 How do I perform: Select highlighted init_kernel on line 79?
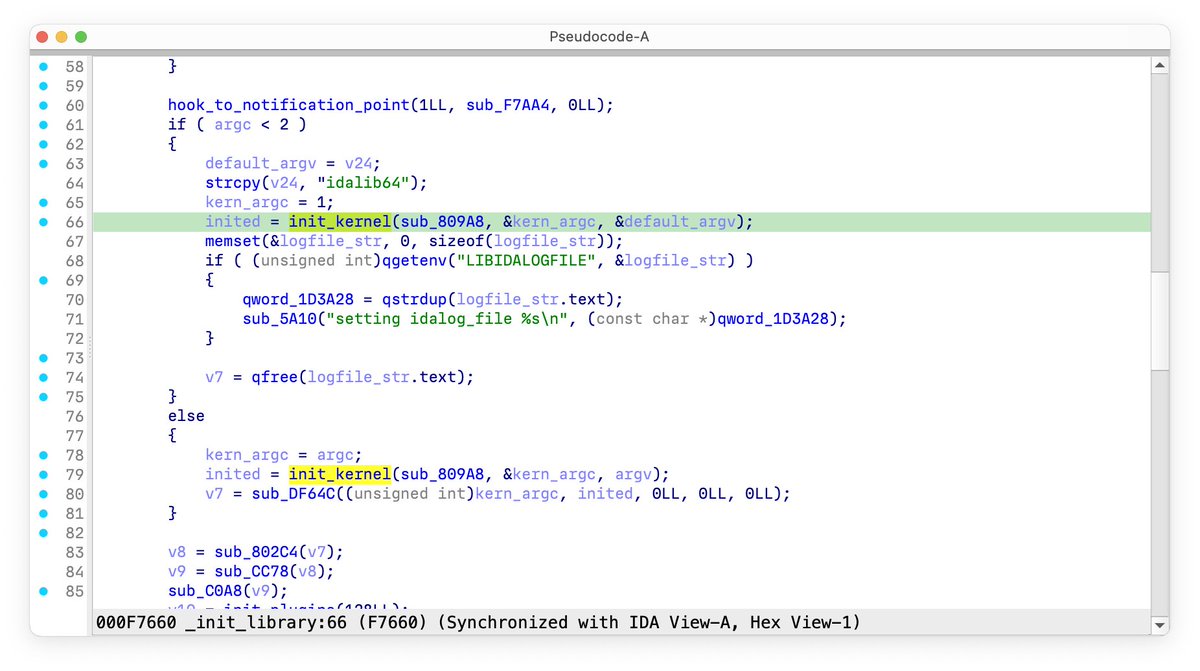pyautogui.click(x=340, y=474)
